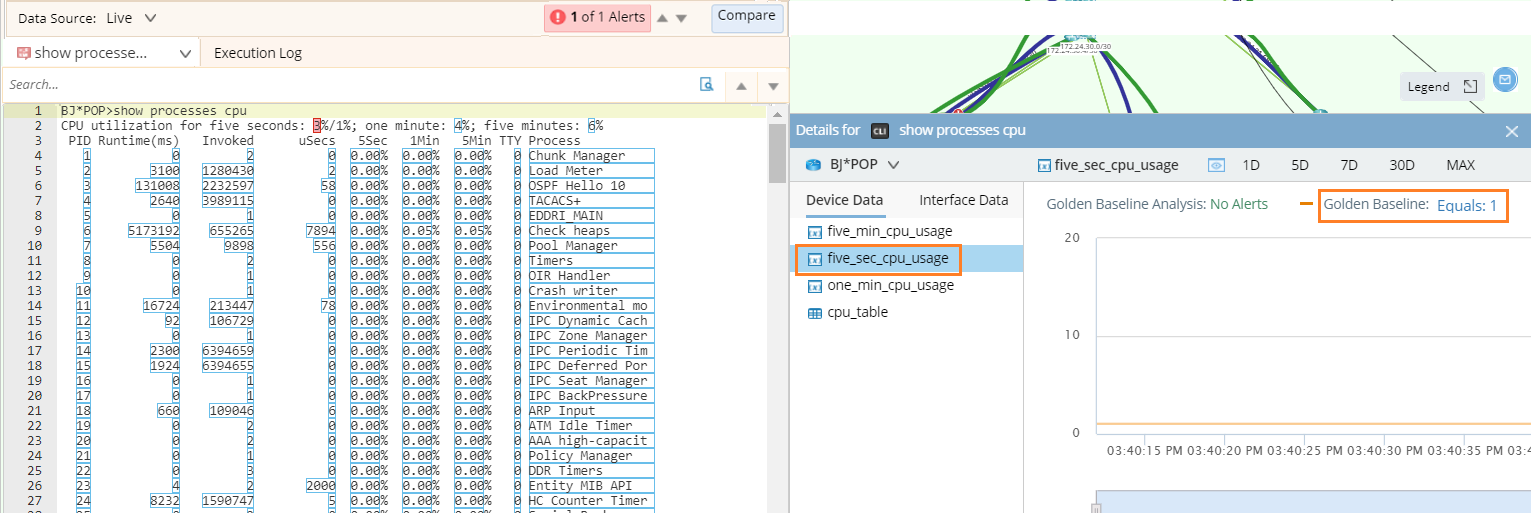
Task: Click the Crash writer process cell
Action: click(591, 291)
